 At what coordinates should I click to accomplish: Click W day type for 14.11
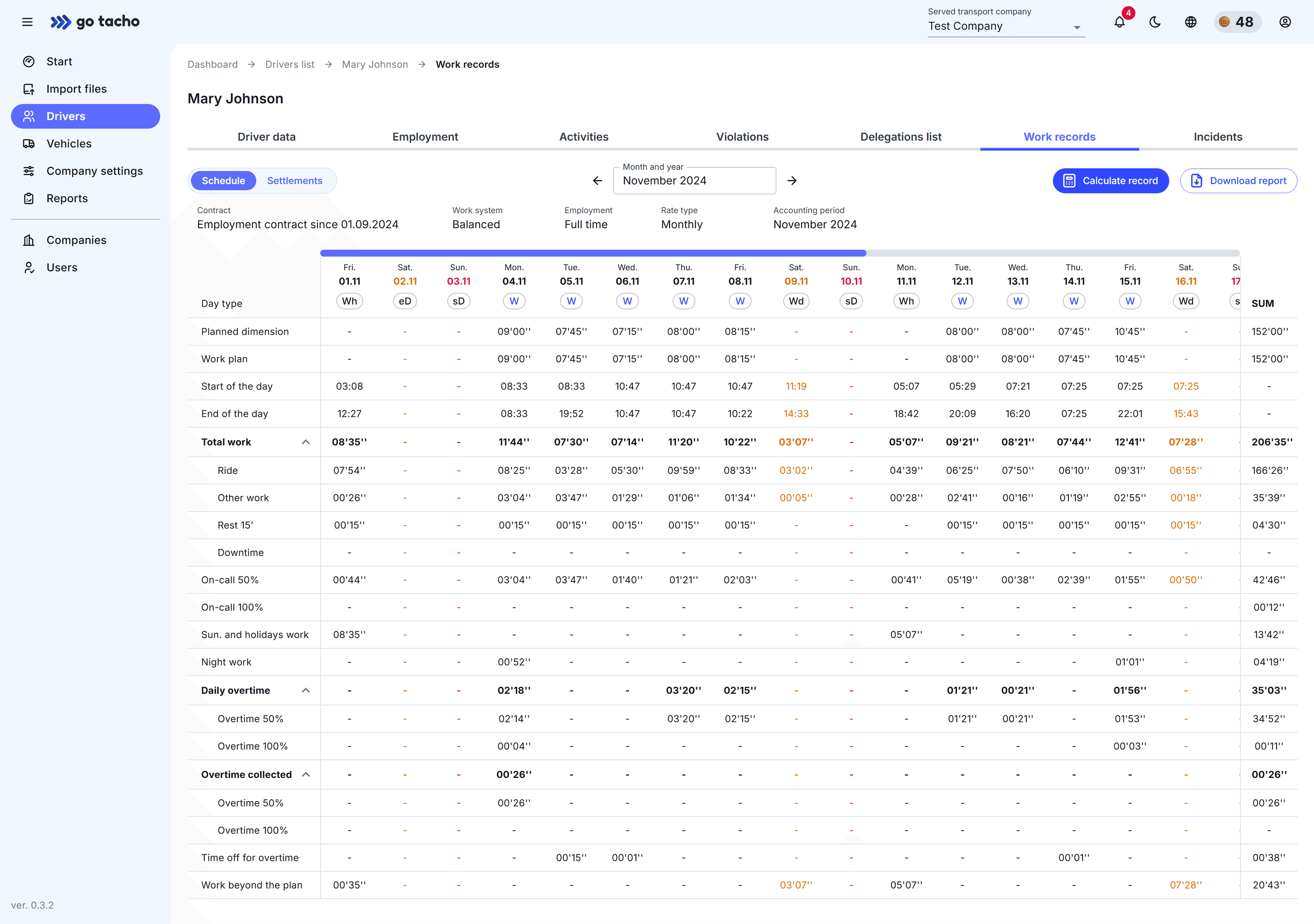tap(1074, 301)
